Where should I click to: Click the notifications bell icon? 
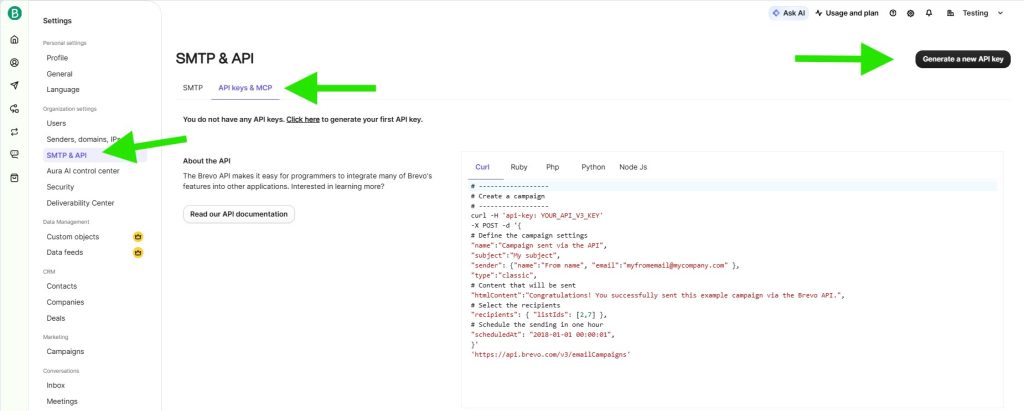pyautogui.click(x=929, y=13)
